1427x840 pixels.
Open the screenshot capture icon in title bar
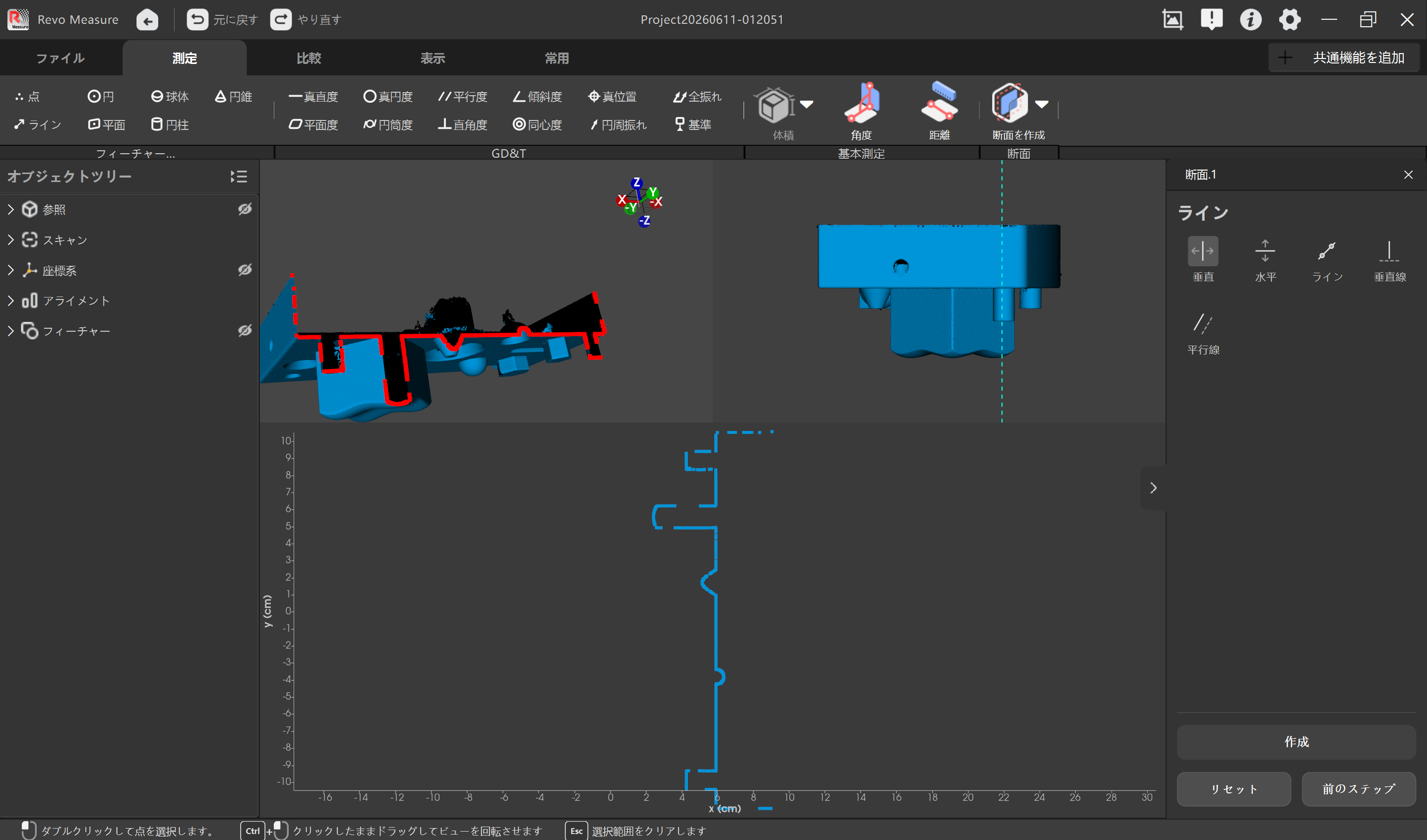(x=1172, y=20)
